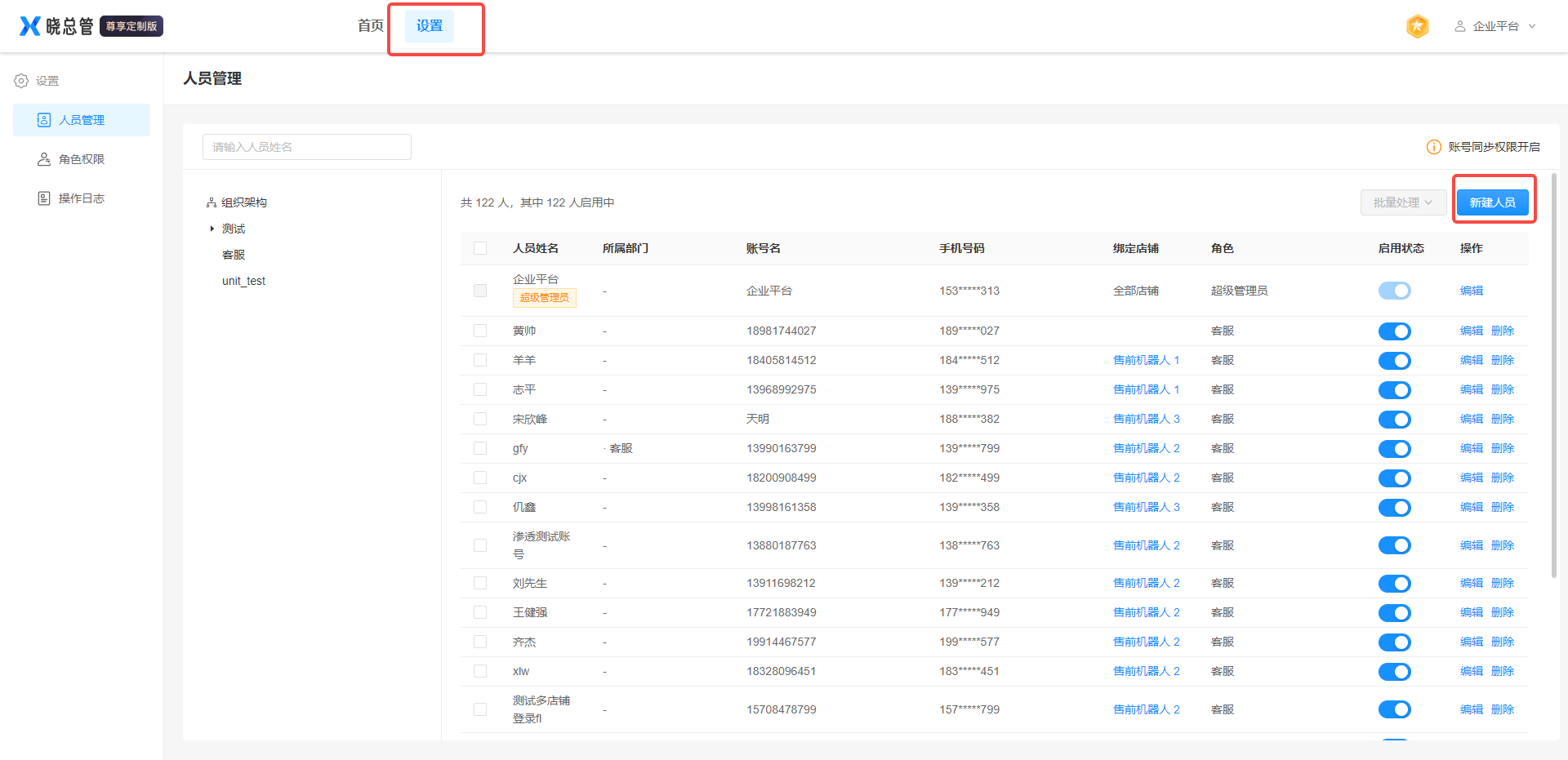This screenshot has height=760, width=1568.
Task: Tick the checkbox for 羊羊
Action: point(480,360)
